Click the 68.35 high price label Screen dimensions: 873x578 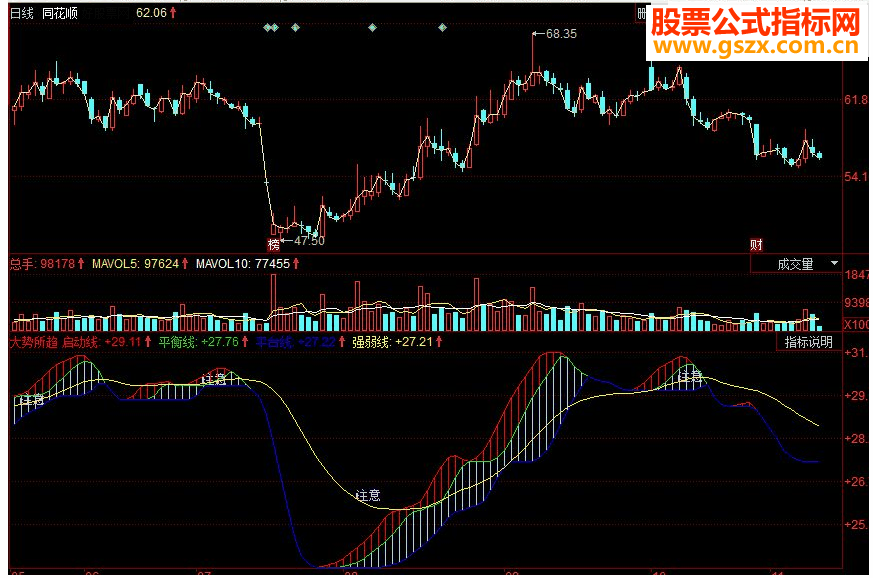coord(561,34)
